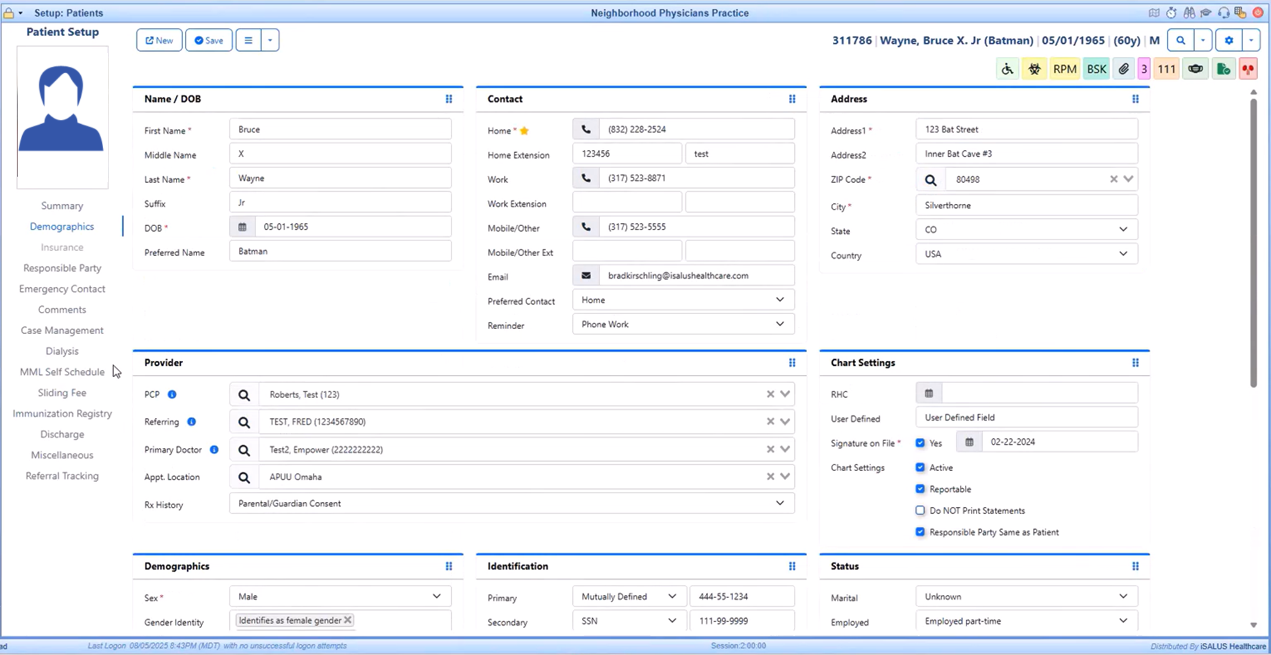
Task: Go to Emergency Contact section
Action: (x=62, y=289)
